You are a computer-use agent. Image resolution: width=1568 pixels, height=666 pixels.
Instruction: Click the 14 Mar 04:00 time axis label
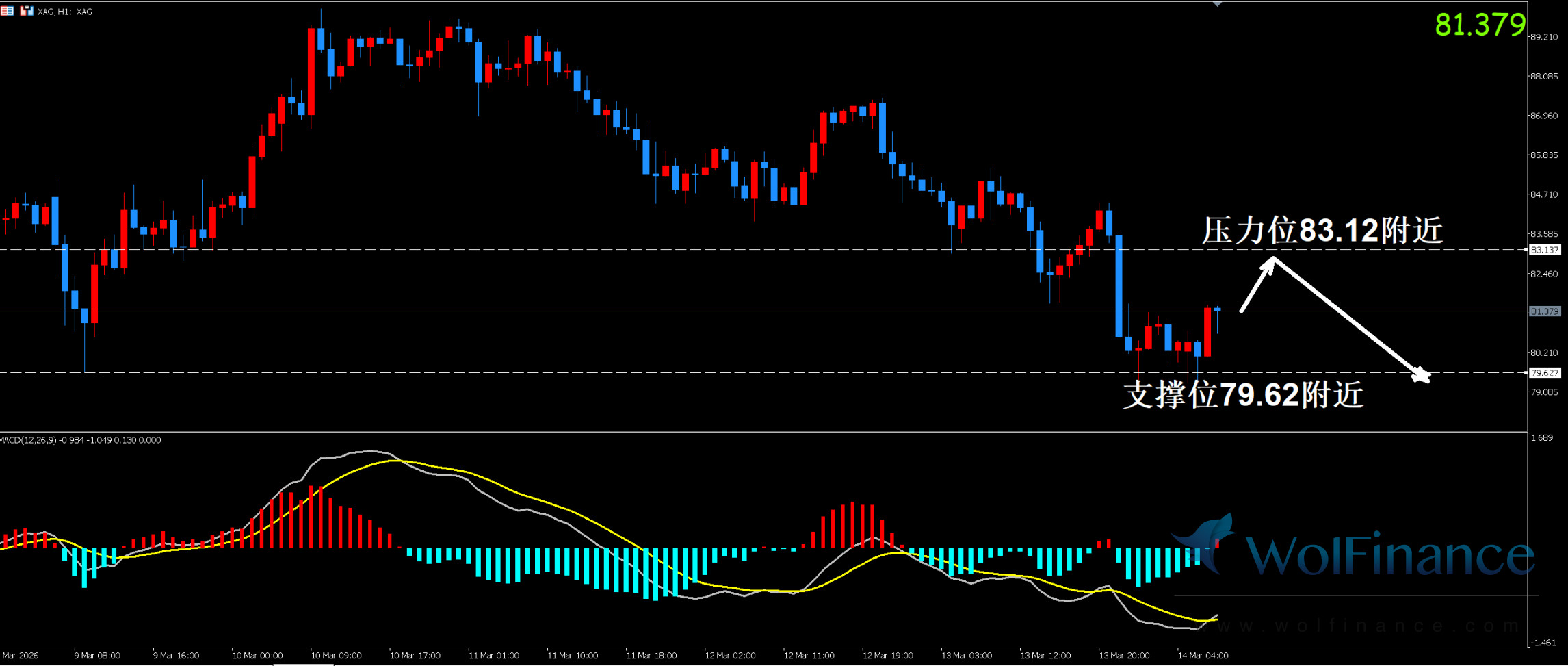[x=1203, y=656]
